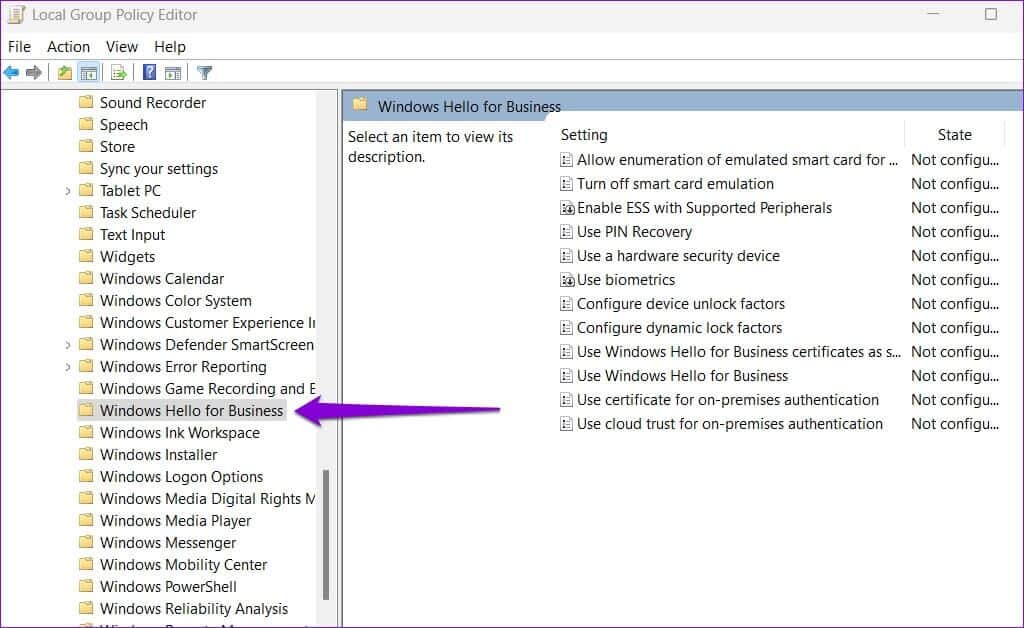Select Use Windows Hello for Business certificates policy

pos(739,352)
